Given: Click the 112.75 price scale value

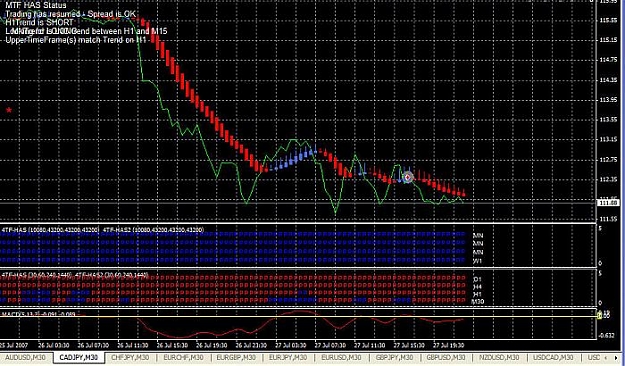Looking at the screenshot, I should (608, 159).
